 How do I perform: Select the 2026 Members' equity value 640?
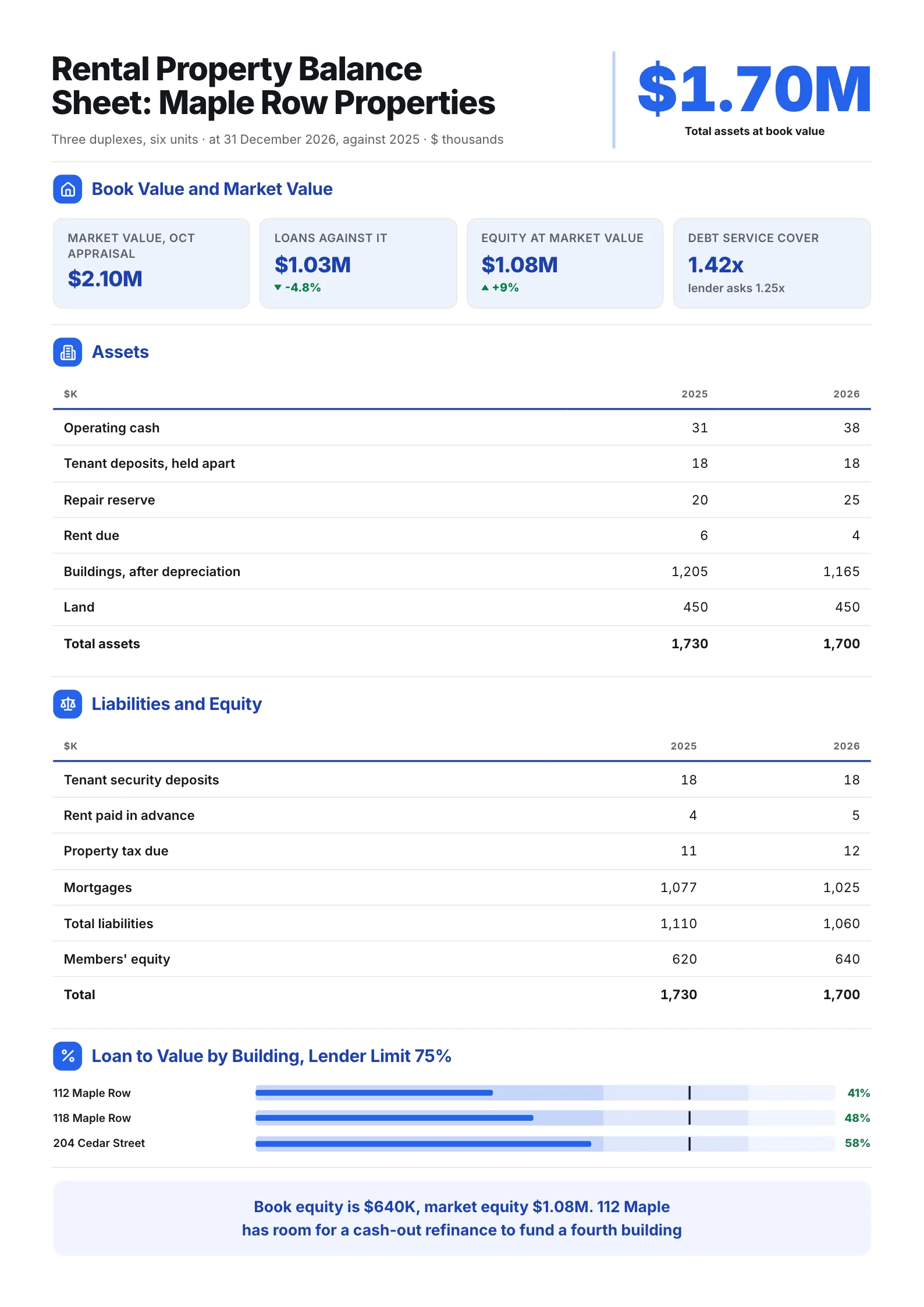coord(847,959)
